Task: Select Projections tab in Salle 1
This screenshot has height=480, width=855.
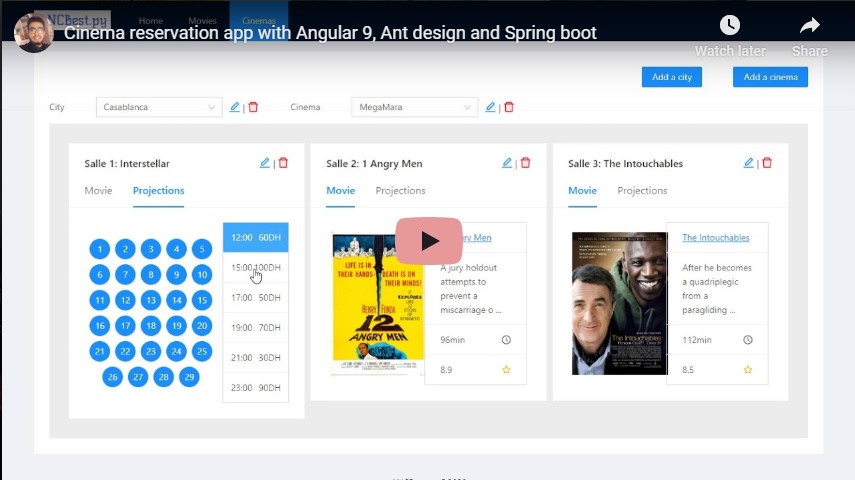Action: click(x=159, y=190)
